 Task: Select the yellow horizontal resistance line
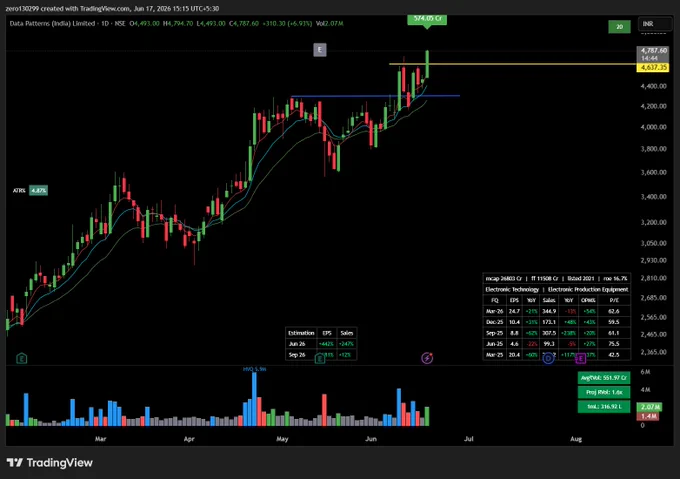pyautogui.click(x=512, y=64)
